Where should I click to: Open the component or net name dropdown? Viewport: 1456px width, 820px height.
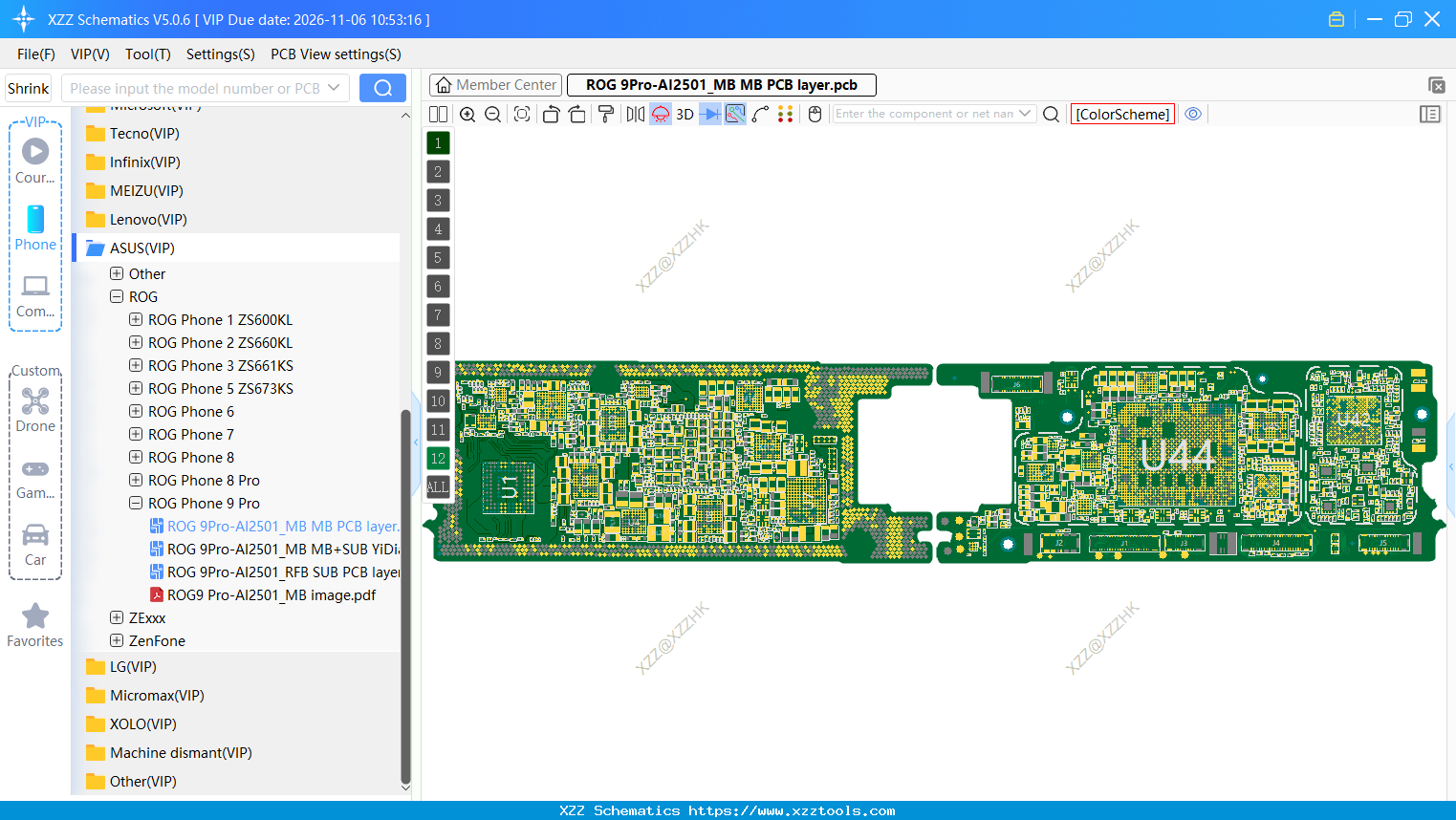click(1024, 113)
